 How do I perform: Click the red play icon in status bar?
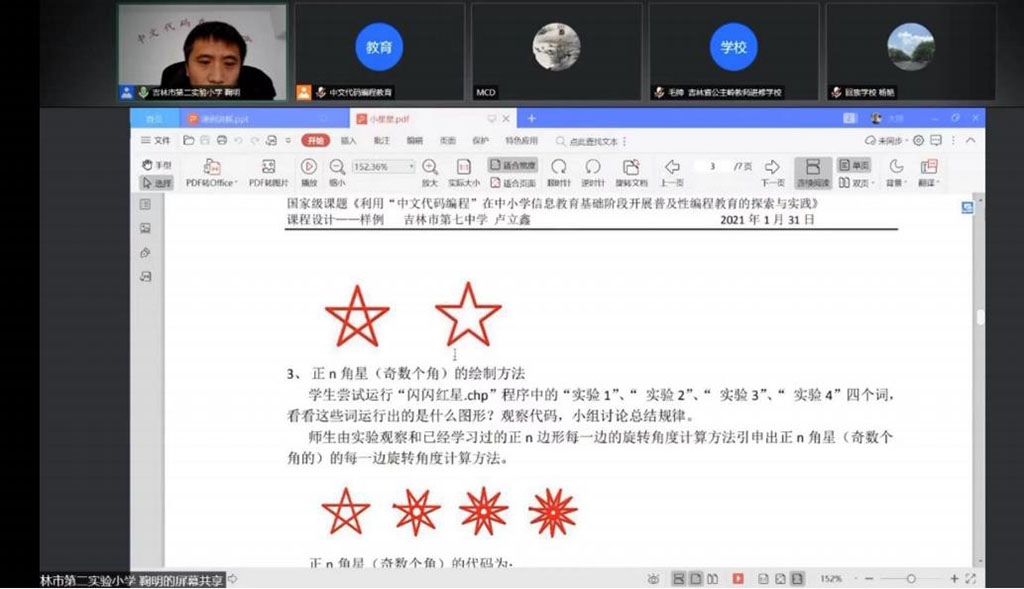(738, 579)
